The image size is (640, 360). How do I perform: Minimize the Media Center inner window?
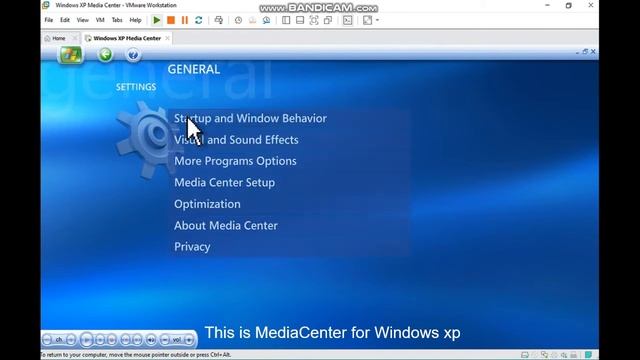pos(577,52)
